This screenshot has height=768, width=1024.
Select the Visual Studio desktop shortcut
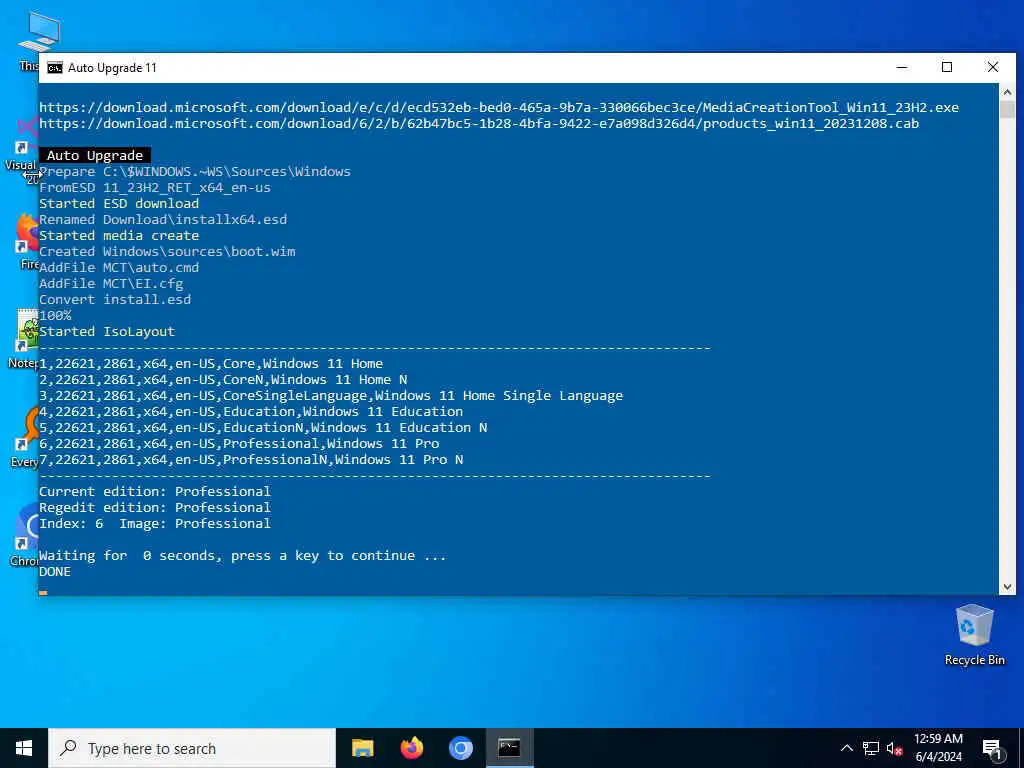click(x=22, y=149)
